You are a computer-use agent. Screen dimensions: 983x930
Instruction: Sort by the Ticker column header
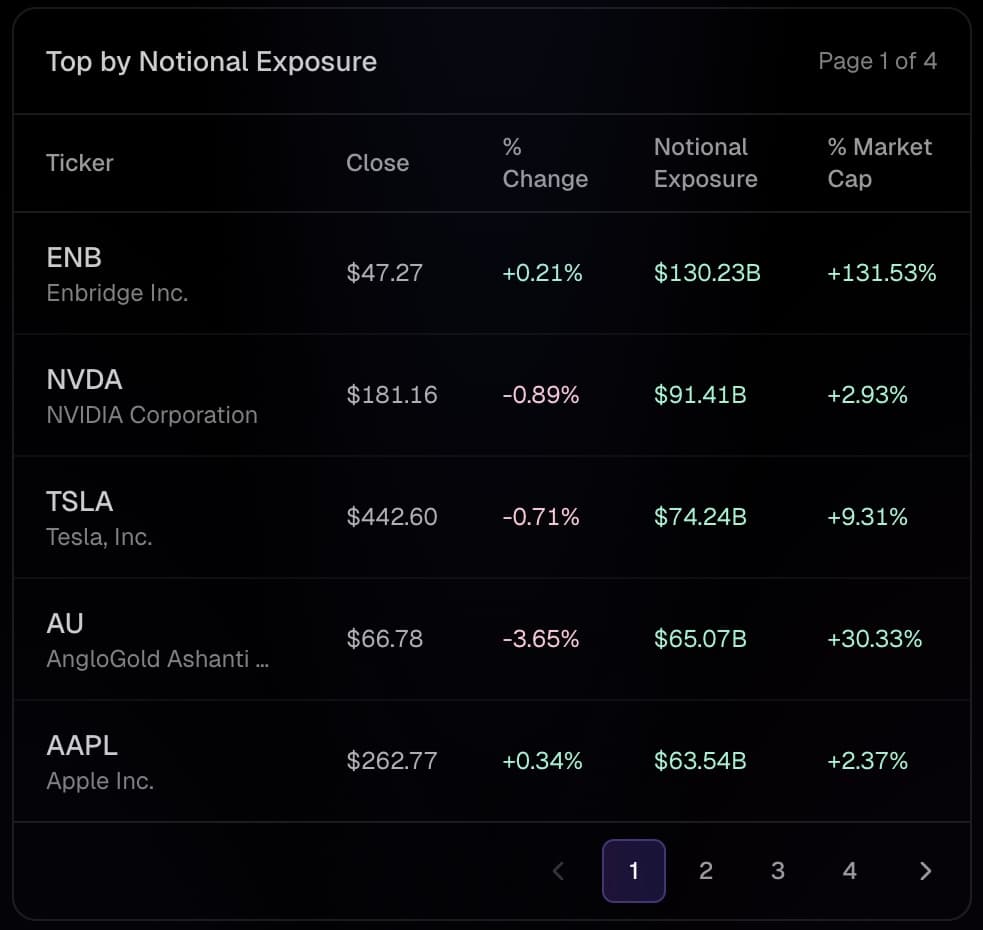pos(80,163)
